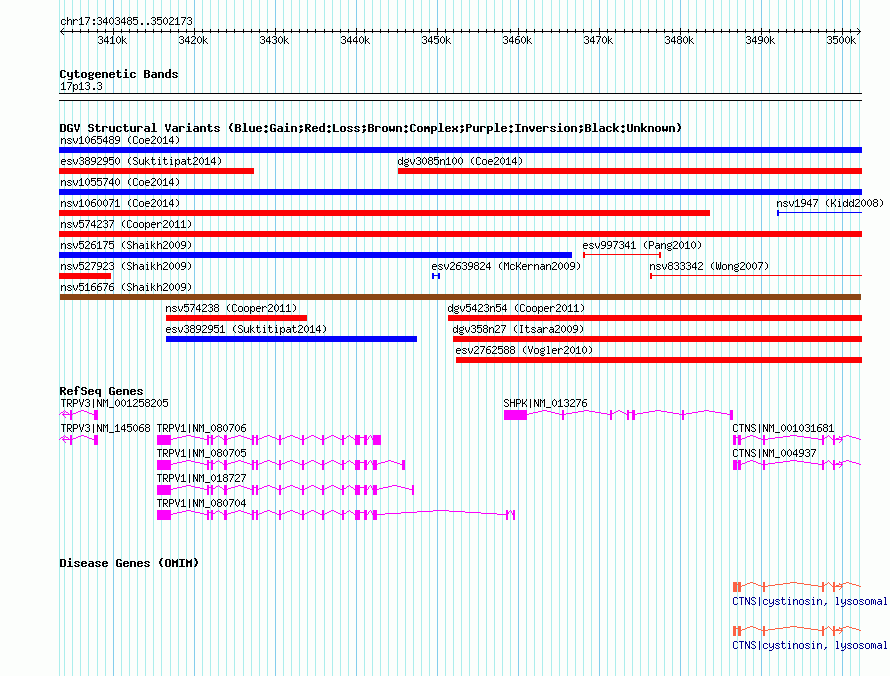
Task: Click the nsv1947 (Kidd2008) label
Action: click(830, 203)
